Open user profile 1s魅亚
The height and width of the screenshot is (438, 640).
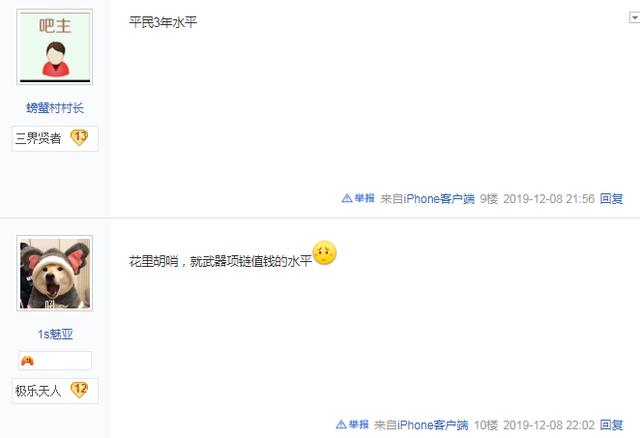pos(56,334)
